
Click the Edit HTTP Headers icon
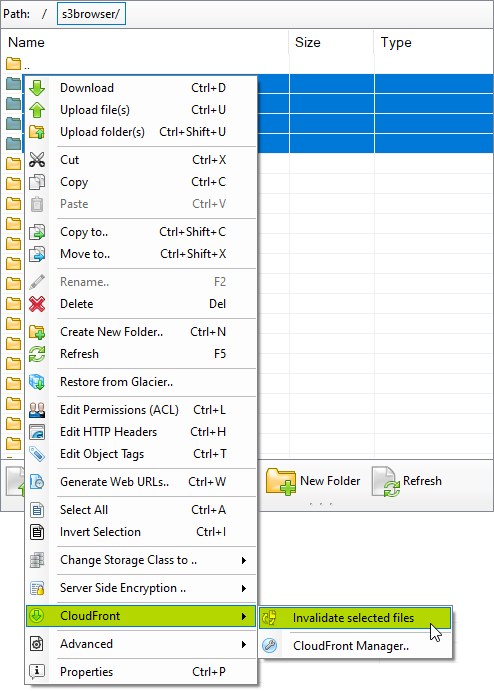pyautogui.click(x=37, y=432)
